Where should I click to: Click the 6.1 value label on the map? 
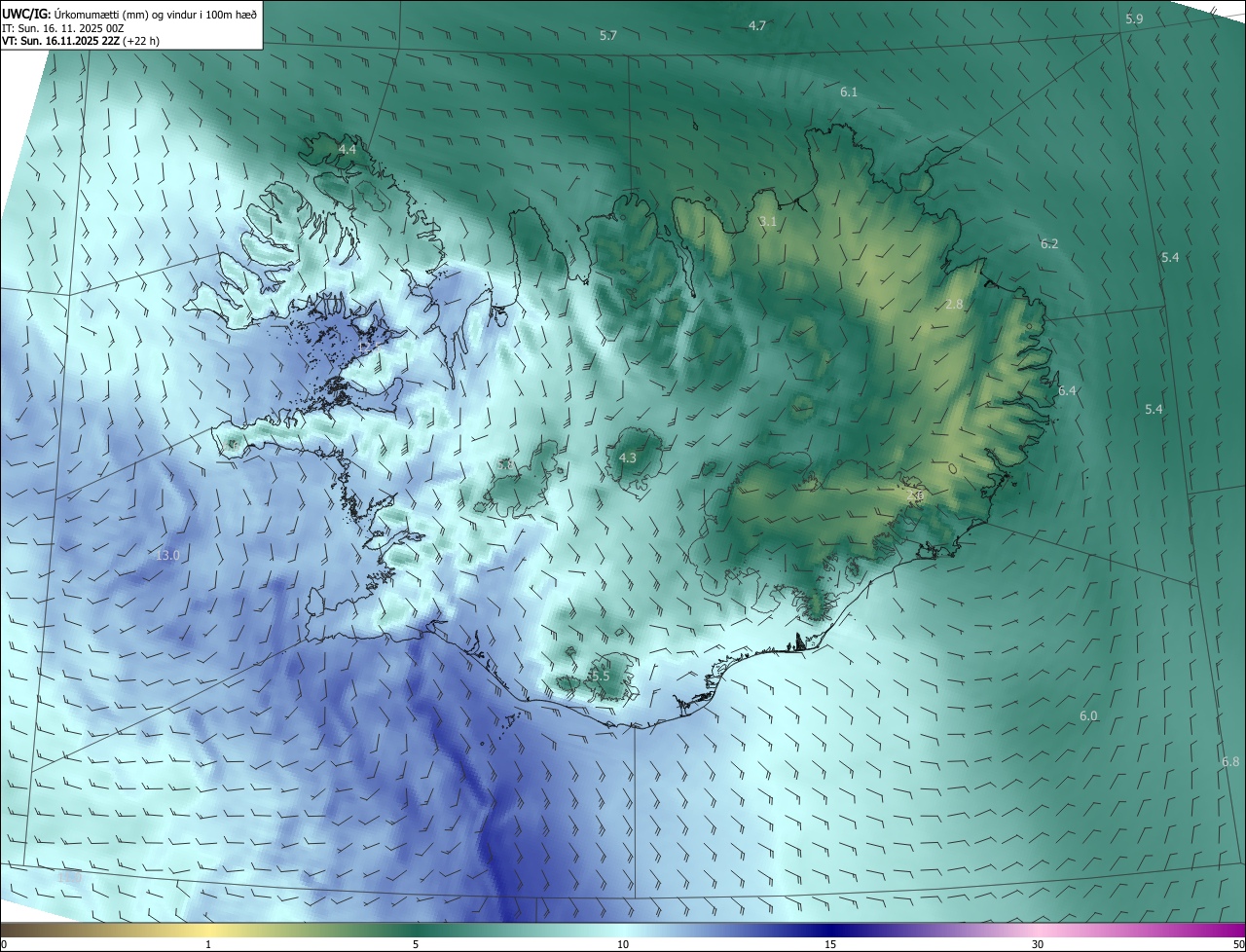(x=849, y=92)
